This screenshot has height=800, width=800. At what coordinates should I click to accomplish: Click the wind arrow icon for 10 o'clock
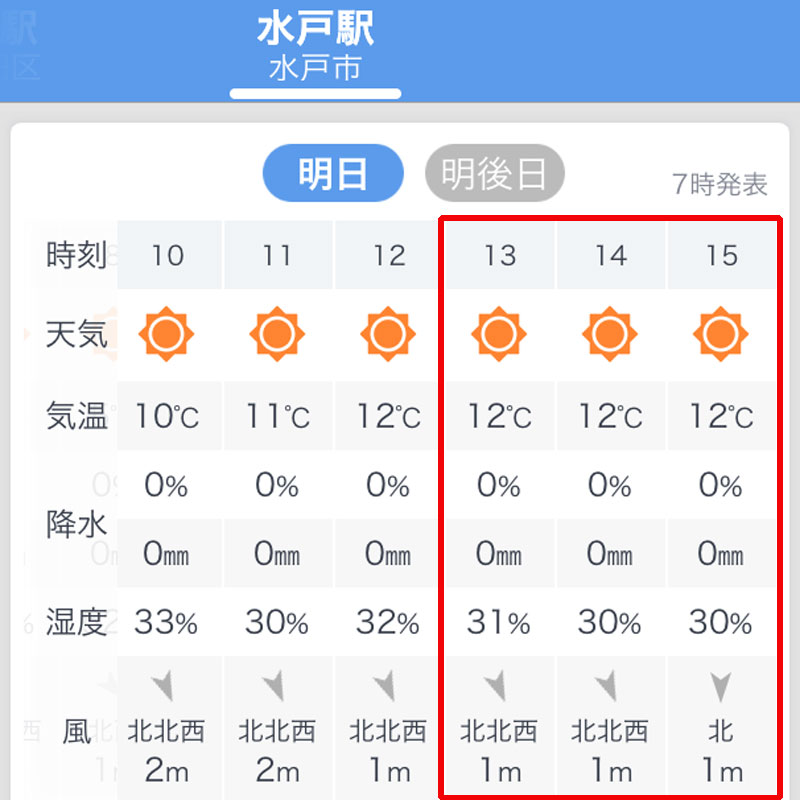[x=163, y=686]
